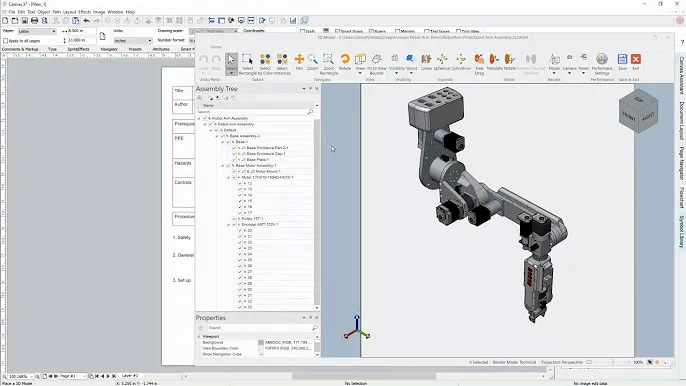Image resolution: width=686 pixels, height=386 pixels.
Task: Save the 3D model edits
Action: tap(622, 62)
